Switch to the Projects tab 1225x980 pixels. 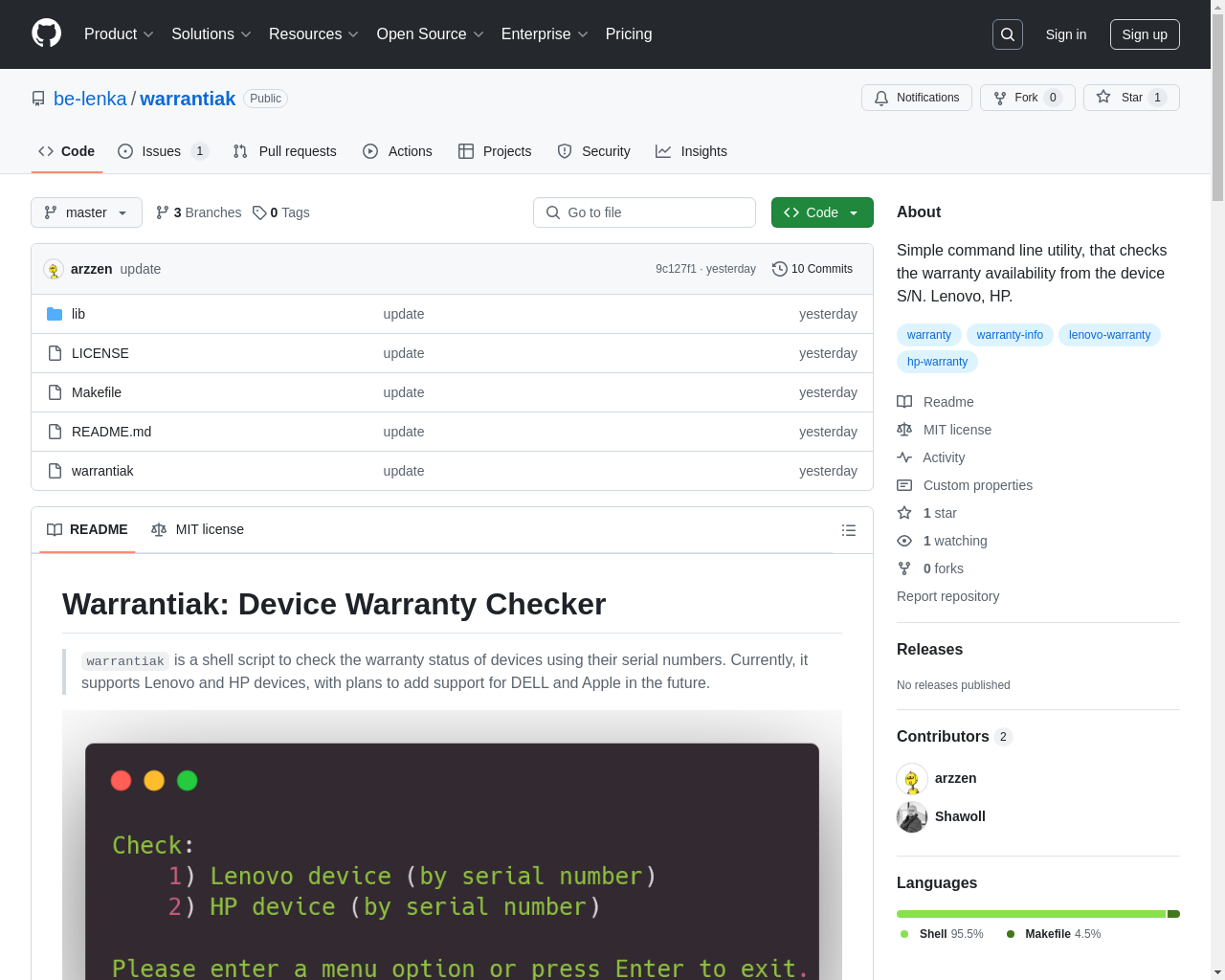[495, 151]
